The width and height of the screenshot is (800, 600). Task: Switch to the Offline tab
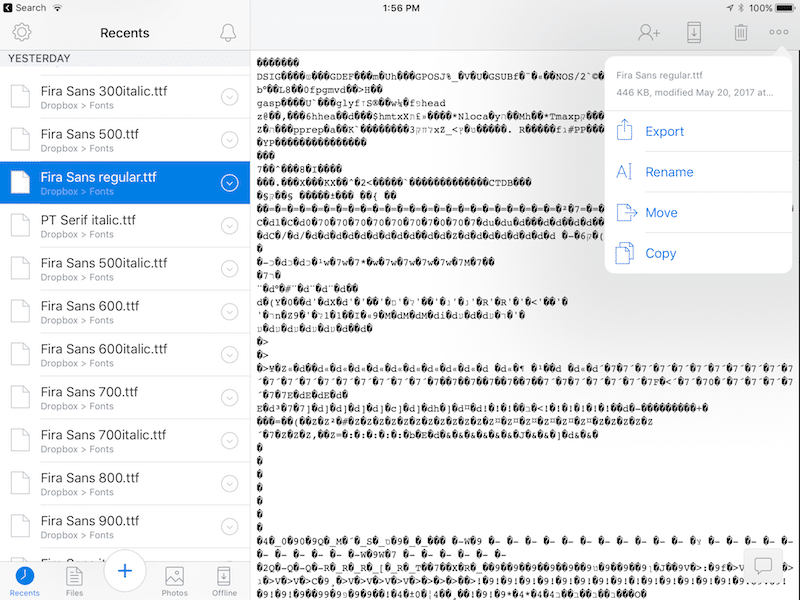225,580
